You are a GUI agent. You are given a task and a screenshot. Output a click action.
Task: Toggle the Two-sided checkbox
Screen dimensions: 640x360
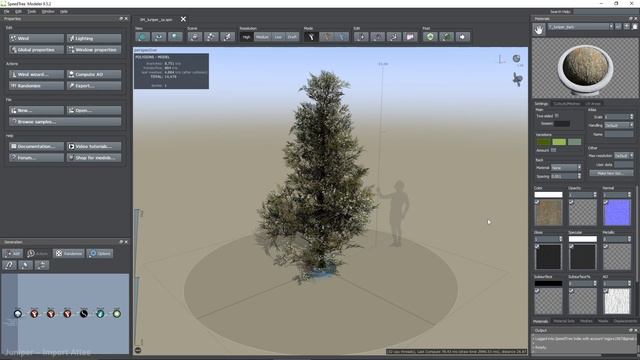click(x=557, y=116)
